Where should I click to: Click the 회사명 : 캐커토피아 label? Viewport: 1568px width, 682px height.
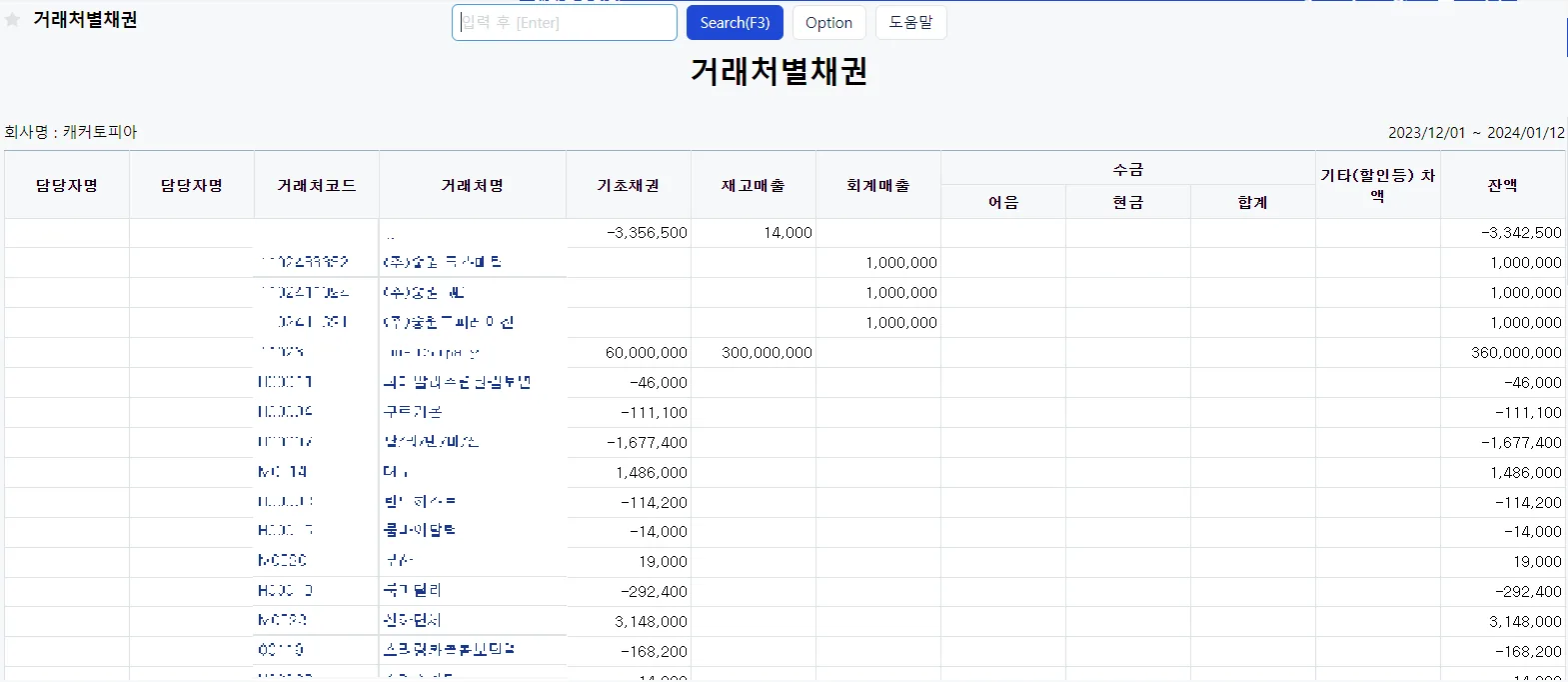(x=71, y=132)
